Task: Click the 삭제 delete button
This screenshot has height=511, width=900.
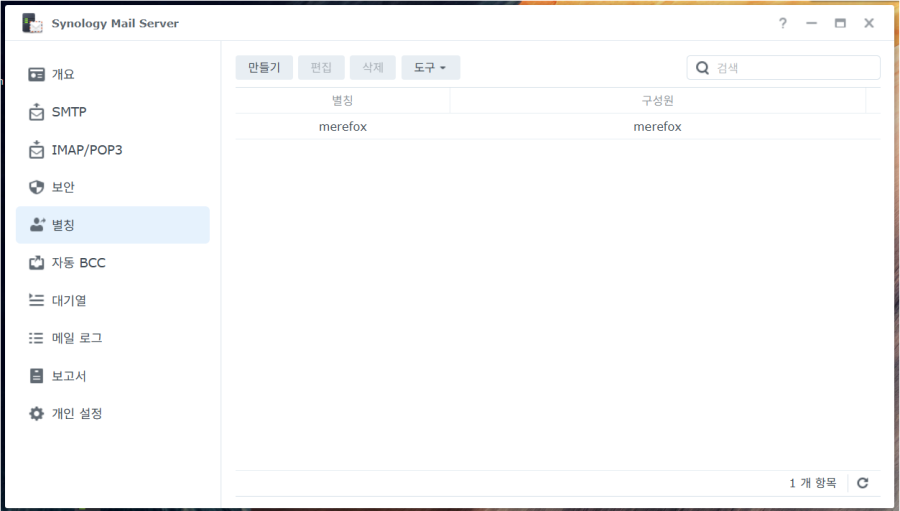Action: pyautogui.click(x=372, y=68)
